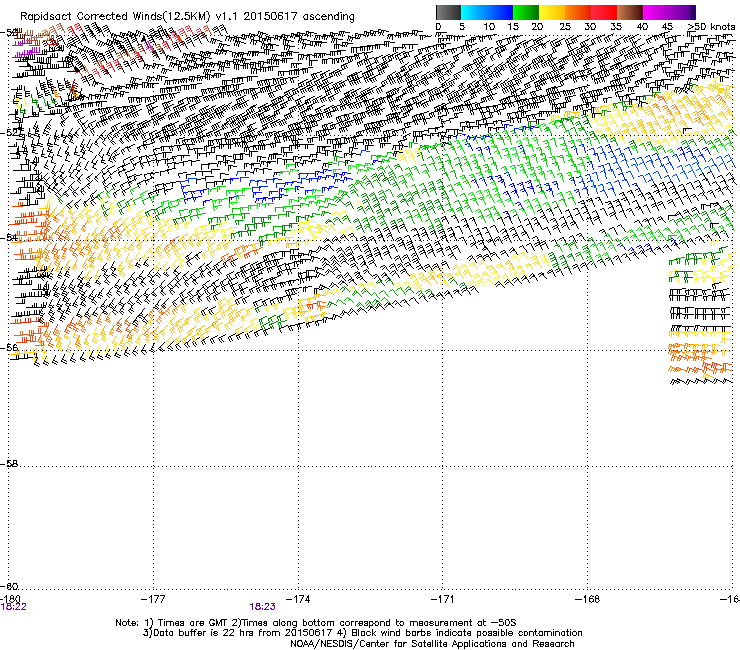Click the -171 longitude axis label

(443, 599)
